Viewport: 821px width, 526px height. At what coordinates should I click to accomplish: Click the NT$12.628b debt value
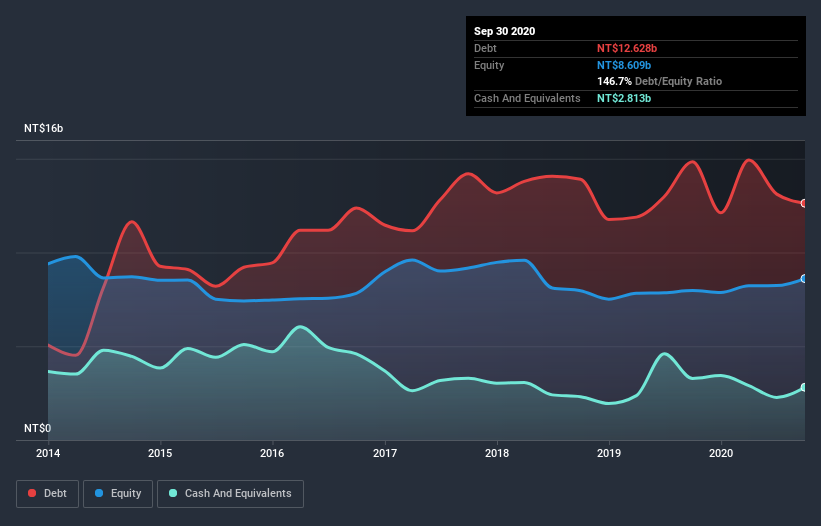tap(627, 48)
